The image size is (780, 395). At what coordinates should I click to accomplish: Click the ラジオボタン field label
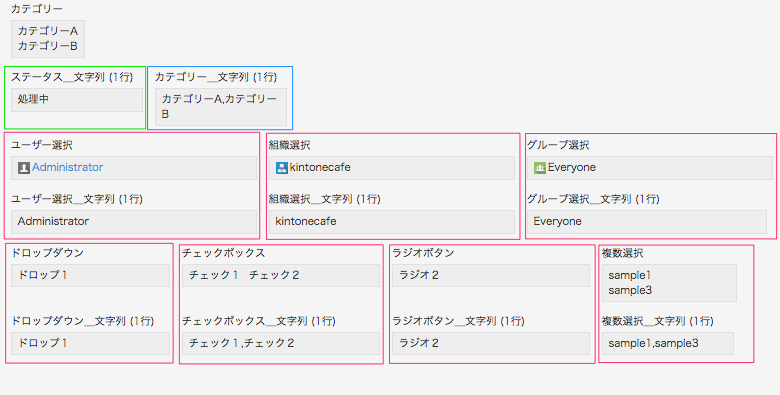pos(423,253)
